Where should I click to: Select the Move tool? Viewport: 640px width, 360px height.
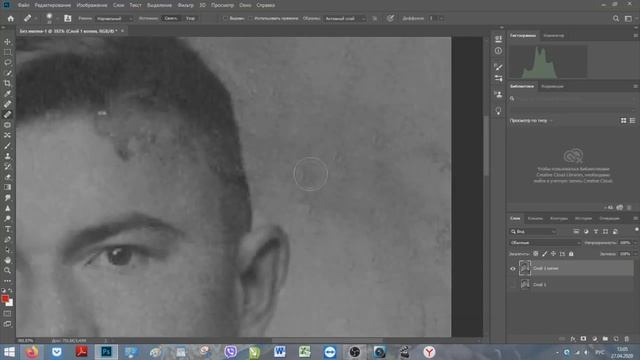[7, 42]
